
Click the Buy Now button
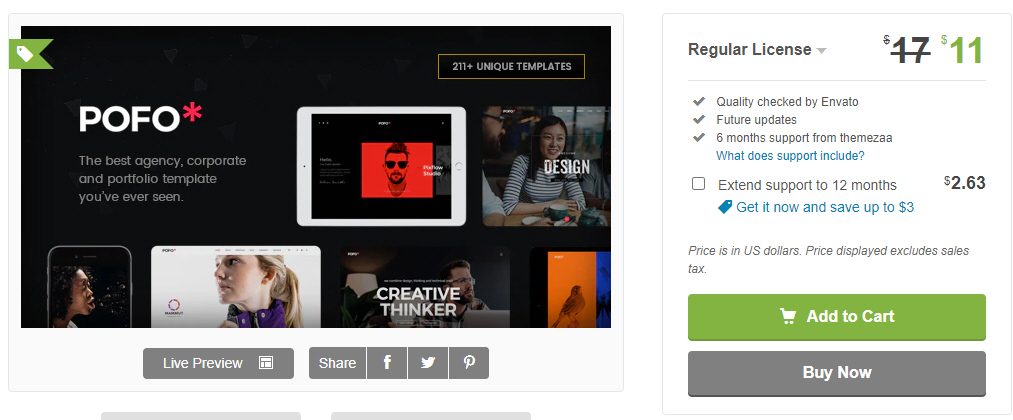[837, 373]
